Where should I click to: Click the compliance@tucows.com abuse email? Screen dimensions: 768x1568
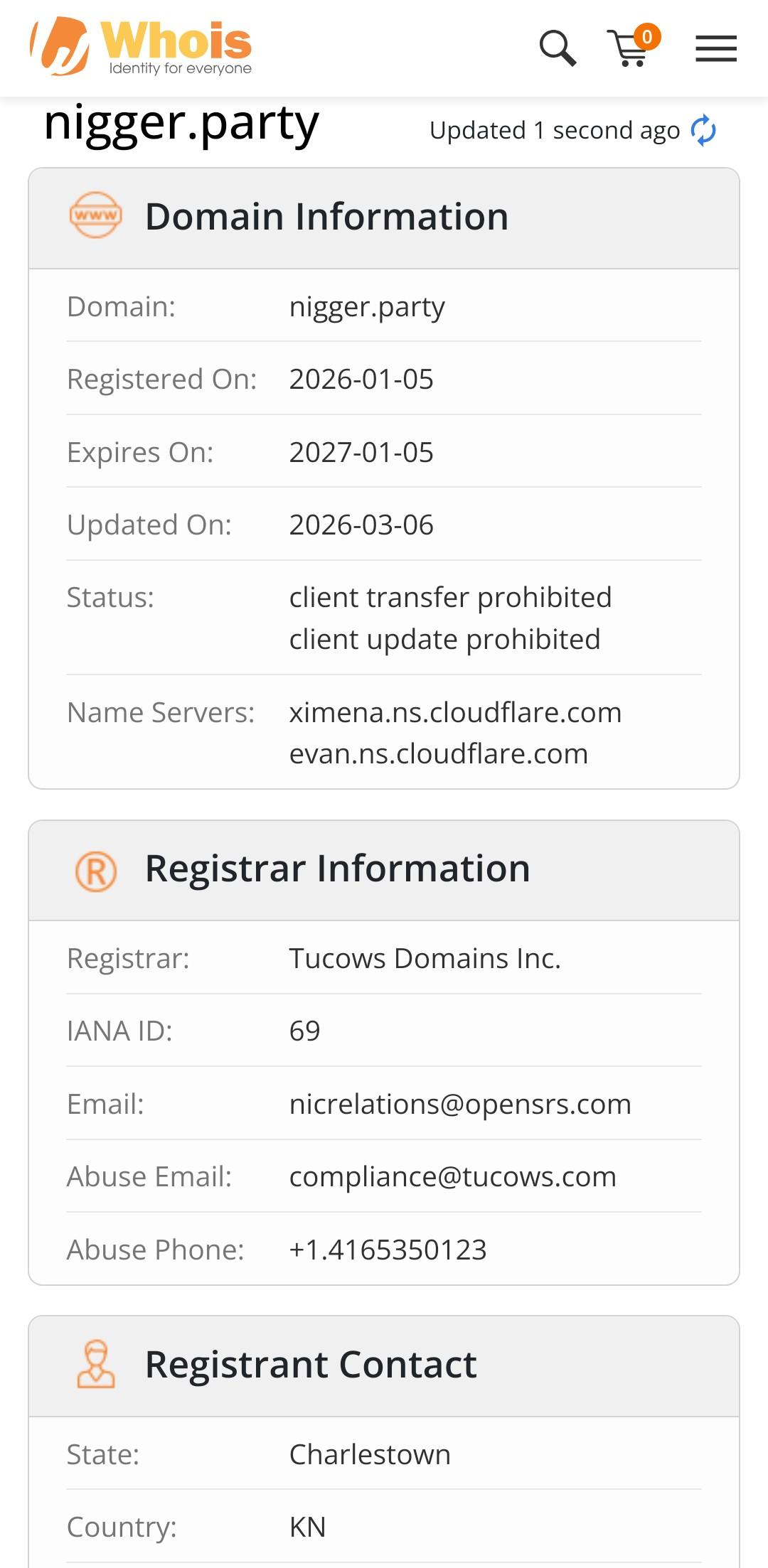452,1176
